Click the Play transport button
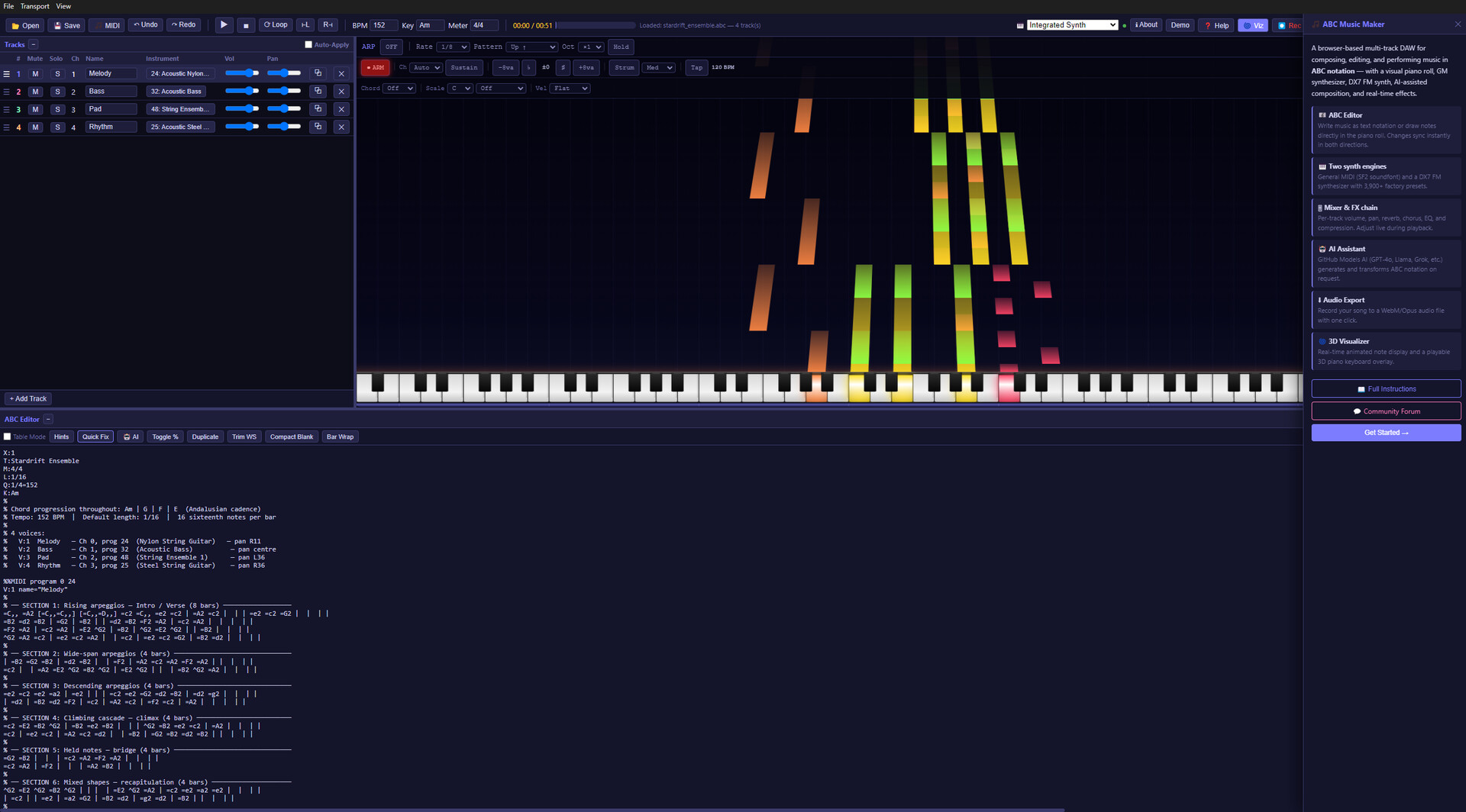This screenshot has height=812, width=1466. click(x=224, y=25)
